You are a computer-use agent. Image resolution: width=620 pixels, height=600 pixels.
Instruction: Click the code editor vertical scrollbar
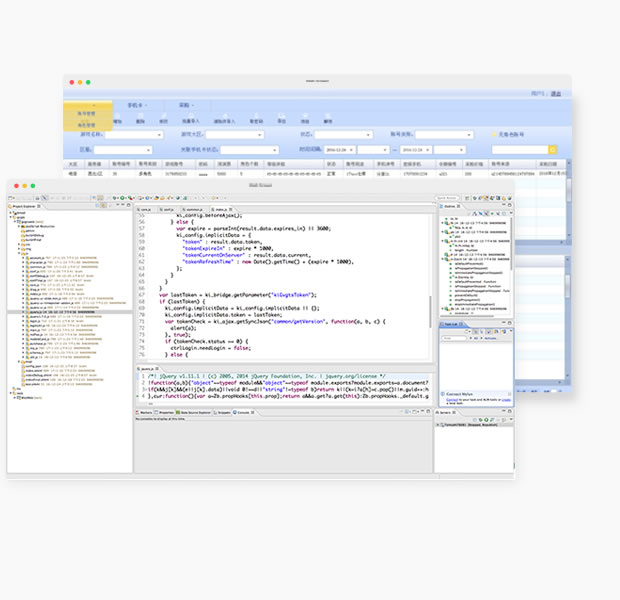(x=430, y=312)
